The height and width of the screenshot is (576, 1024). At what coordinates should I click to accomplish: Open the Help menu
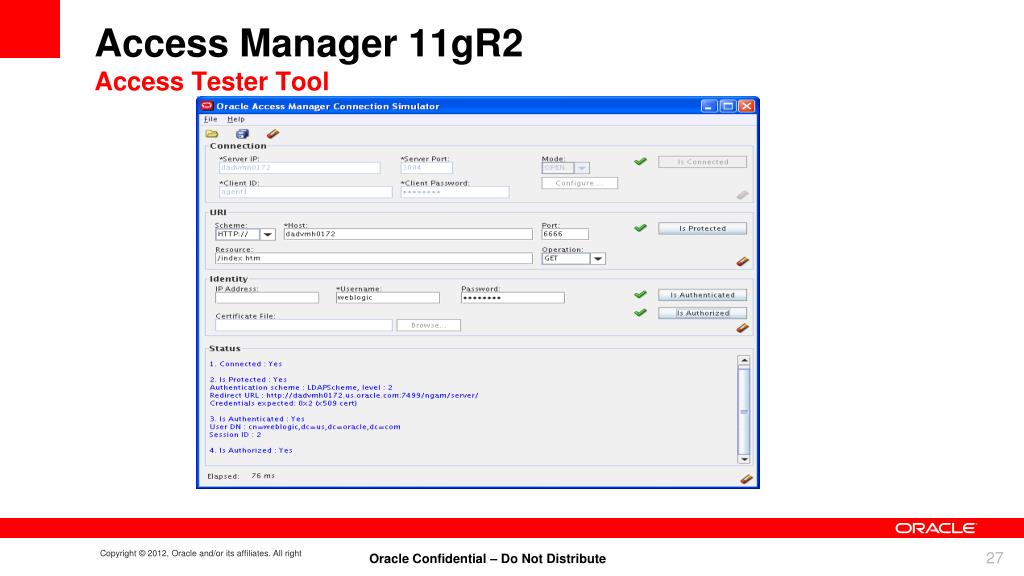pos(236,120)
